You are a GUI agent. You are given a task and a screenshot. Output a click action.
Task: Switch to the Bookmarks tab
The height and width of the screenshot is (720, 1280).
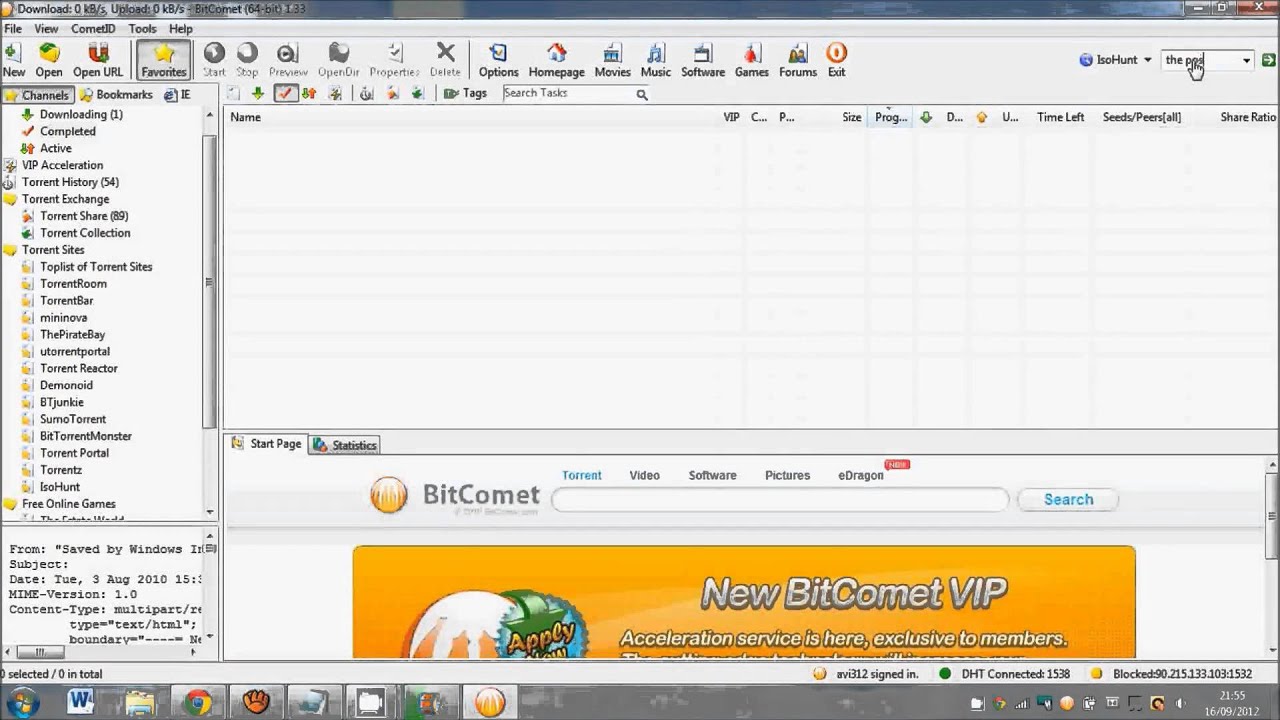[x=116, y=95]
